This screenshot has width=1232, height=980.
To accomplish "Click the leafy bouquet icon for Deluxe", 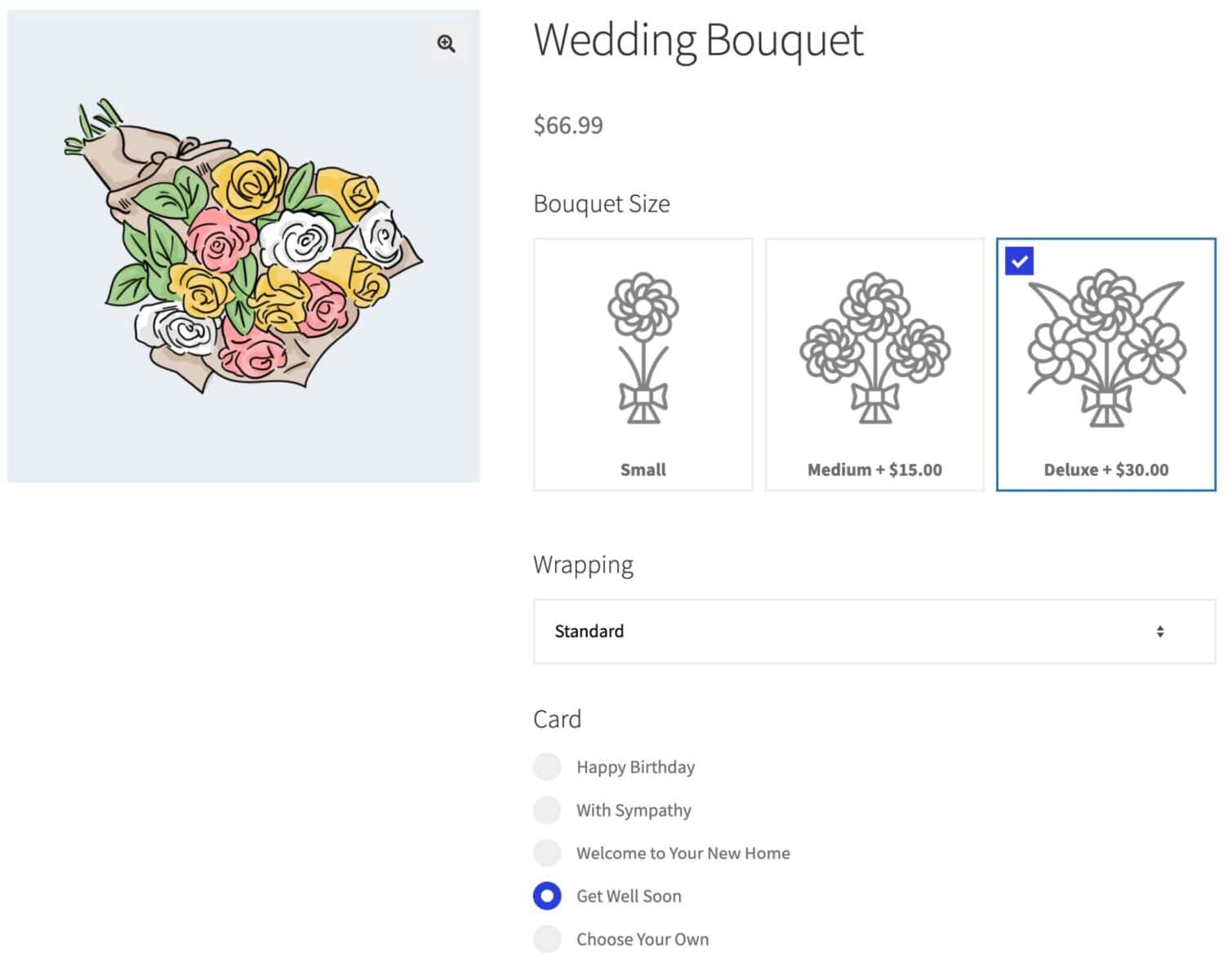I will [1106, 348].
